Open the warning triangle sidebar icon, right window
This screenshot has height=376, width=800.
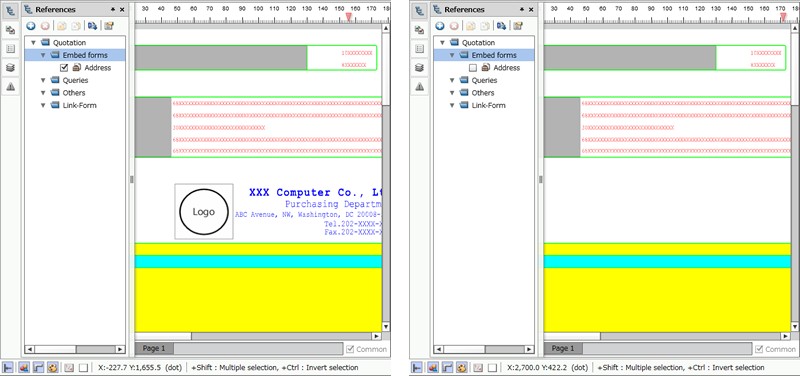pos(419,87)
